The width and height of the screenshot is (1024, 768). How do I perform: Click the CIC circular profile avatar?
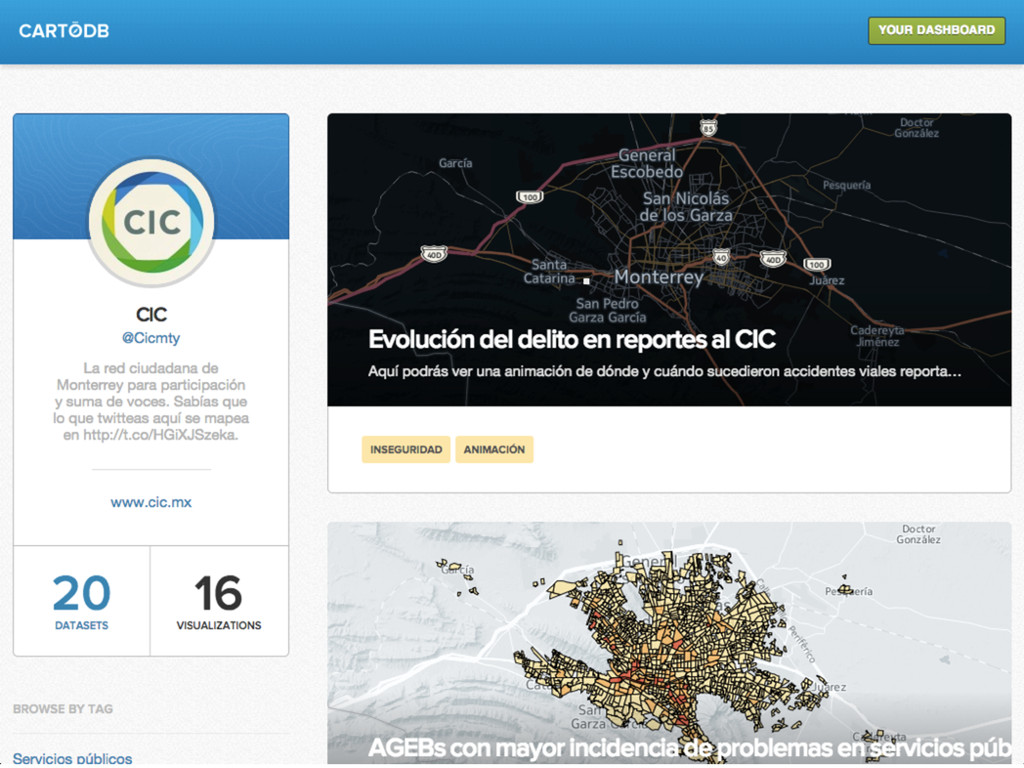tap(152, 221)
